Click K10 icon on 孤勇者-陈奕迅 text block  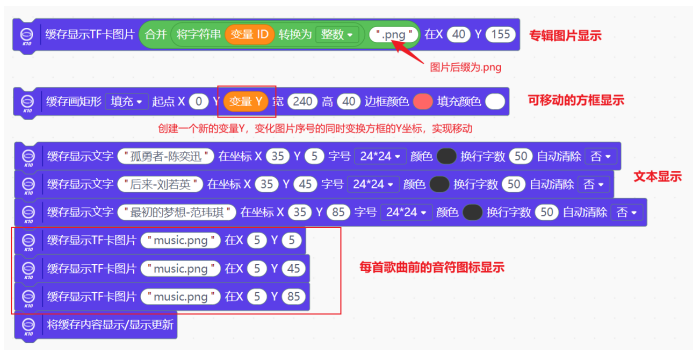click(x=28, y=157)
